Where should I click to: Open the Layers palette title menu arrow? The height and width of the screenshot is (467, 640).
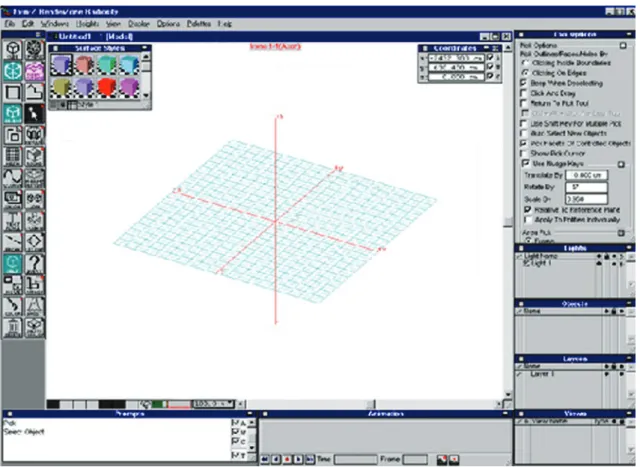(629, 358)
